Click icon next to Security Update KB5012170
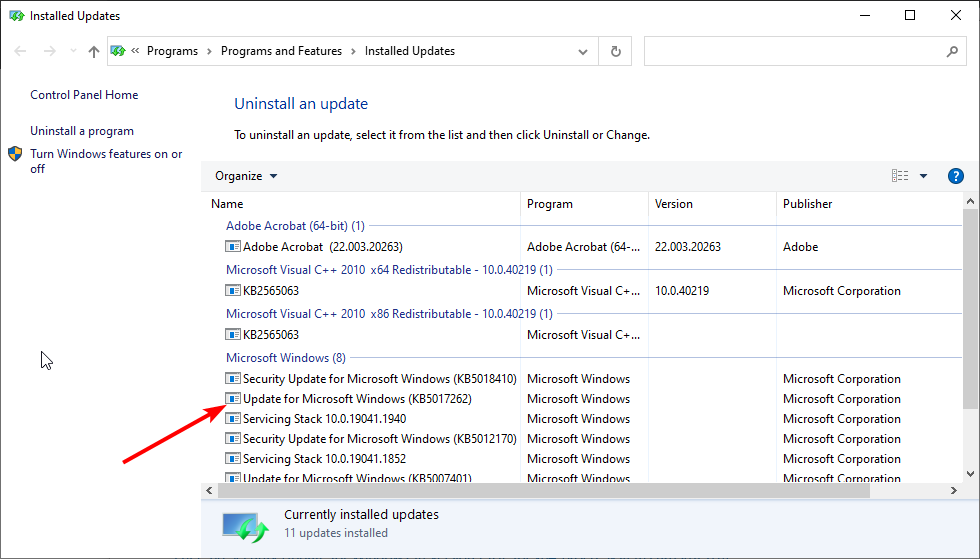This screenshot has height=559, width=980. pyautogui.click(x=232, y=438)
